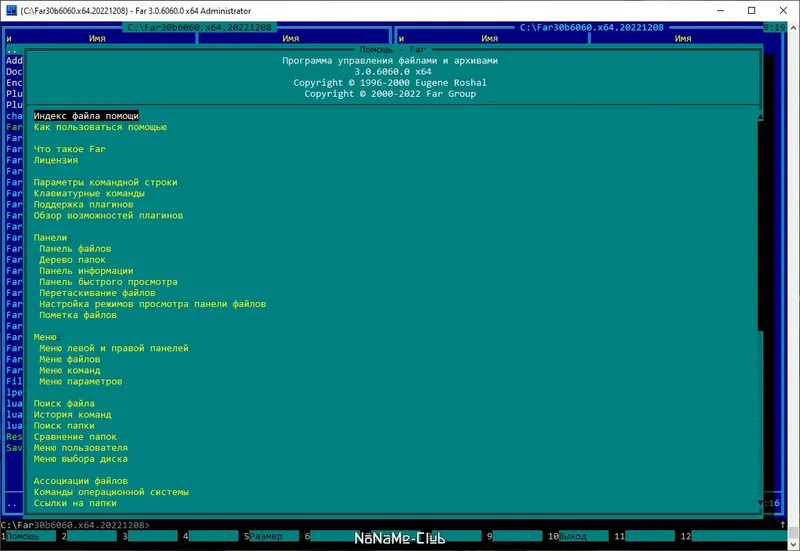
Task: Click the F5 Размер key bar button
Action: coord(273,536)
